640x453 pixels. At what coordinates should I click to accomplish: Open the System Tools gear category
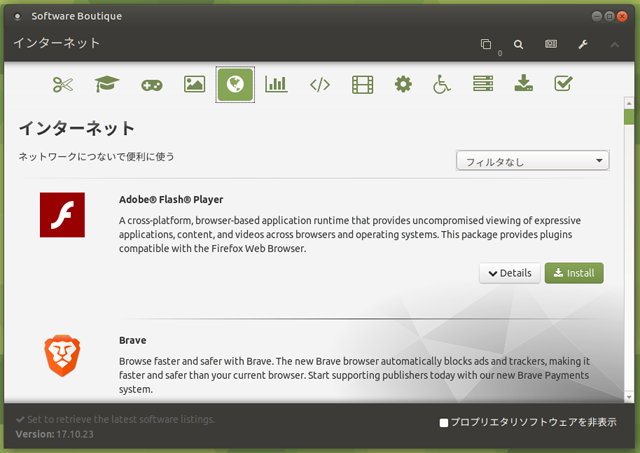click(x=403, y=84)
